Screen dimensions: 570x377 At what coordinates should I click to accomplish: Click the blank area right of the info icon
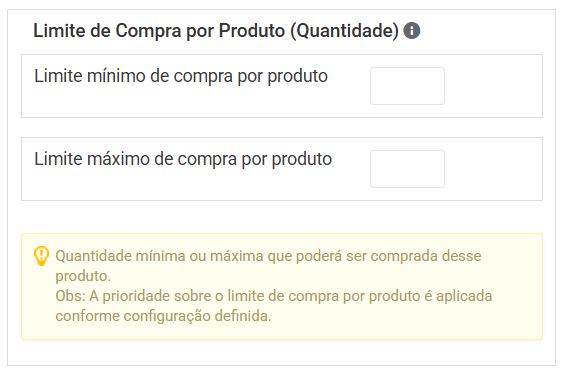point(487,31)
